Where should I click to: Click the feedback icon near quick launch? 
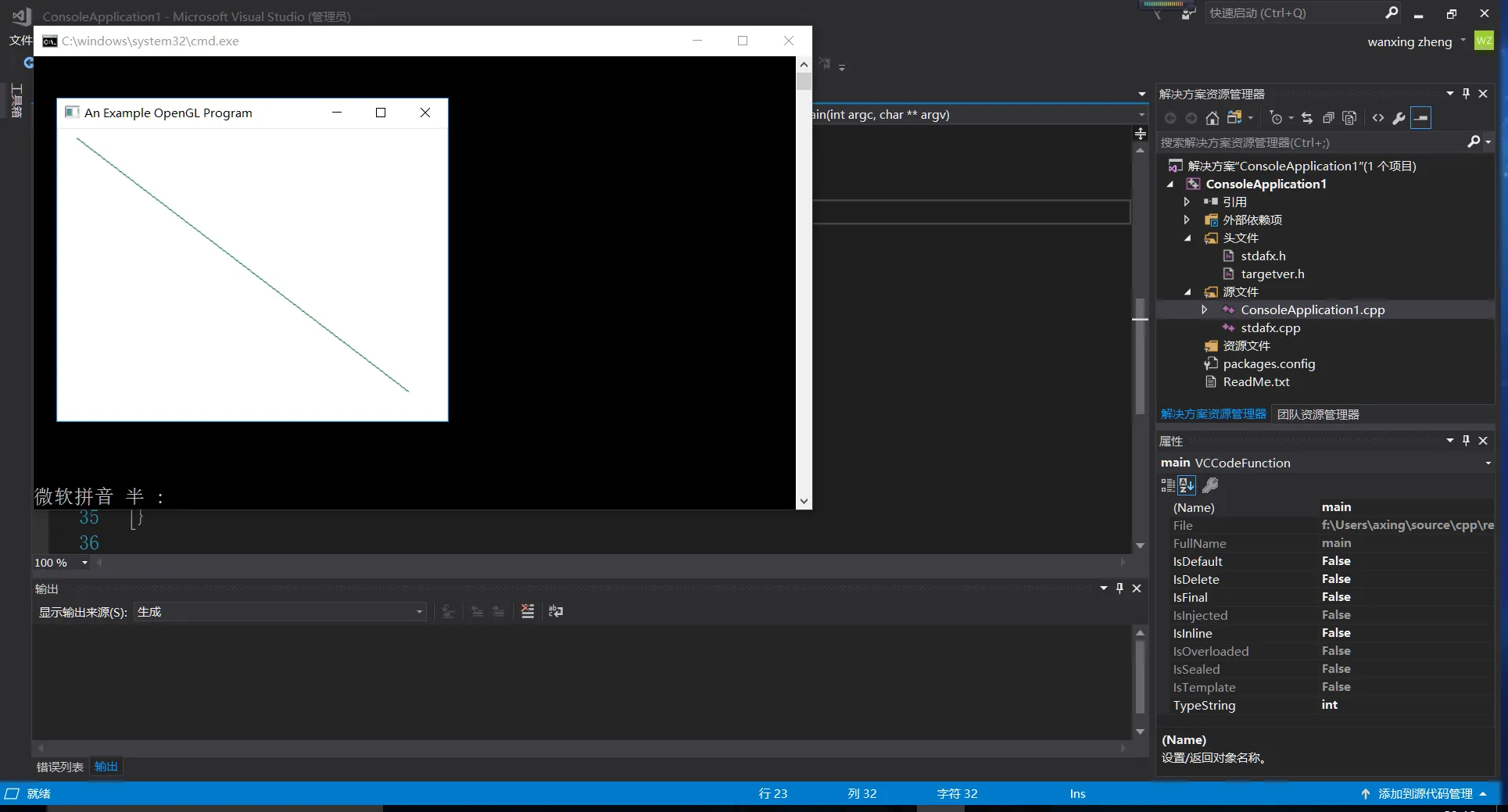coord(1188,13)
